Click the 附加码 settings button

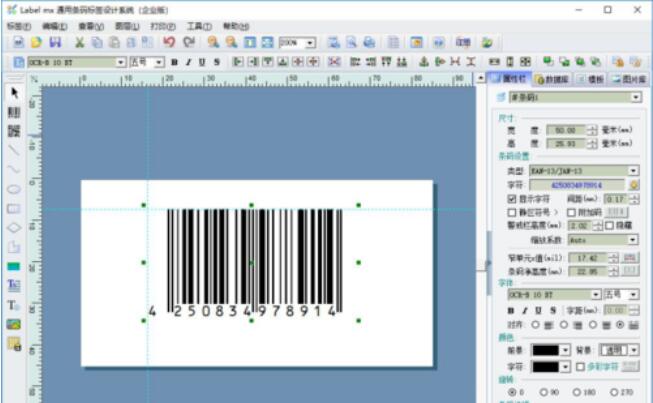(x=616, y=212)
